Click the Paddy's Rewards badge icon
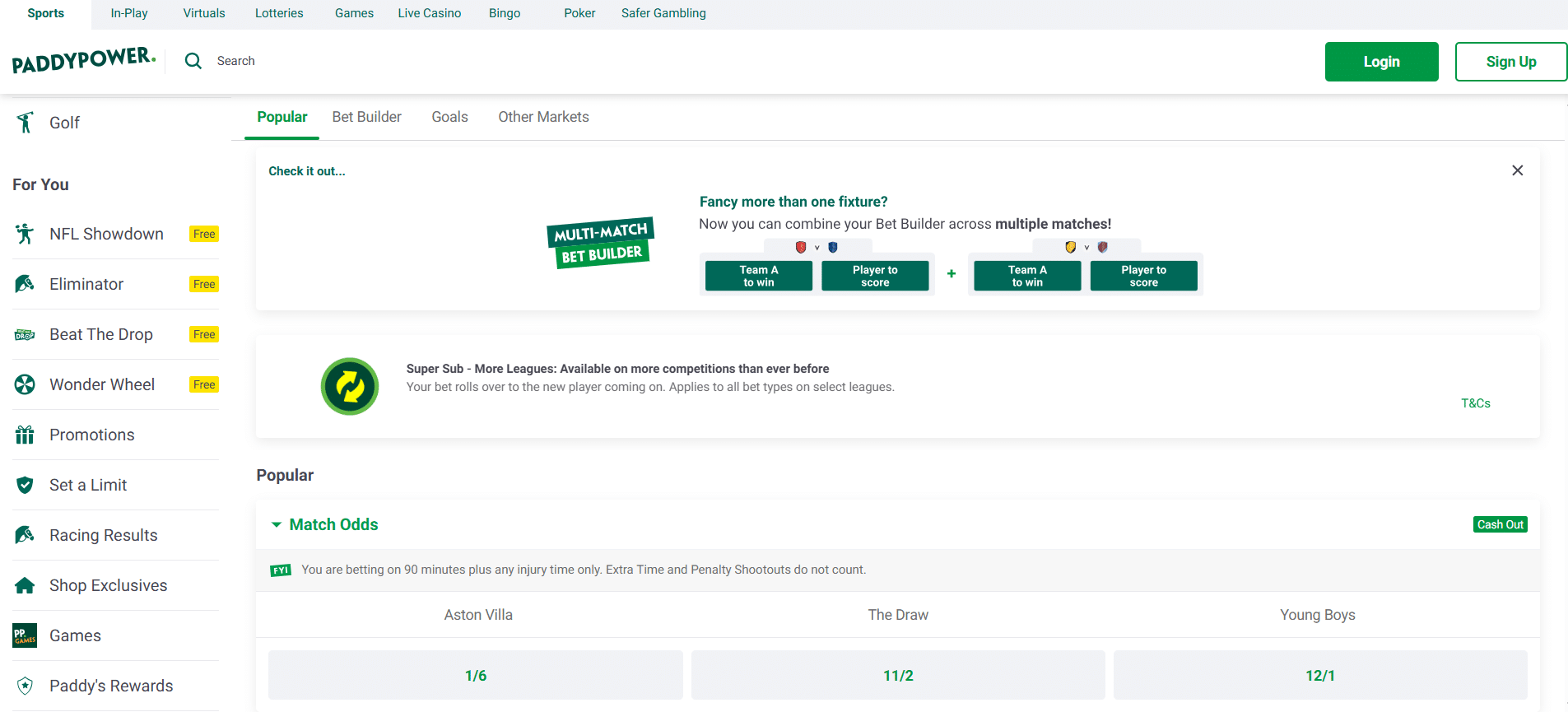The width and height of the screenshot is (1568, 712). click(25, 686)
